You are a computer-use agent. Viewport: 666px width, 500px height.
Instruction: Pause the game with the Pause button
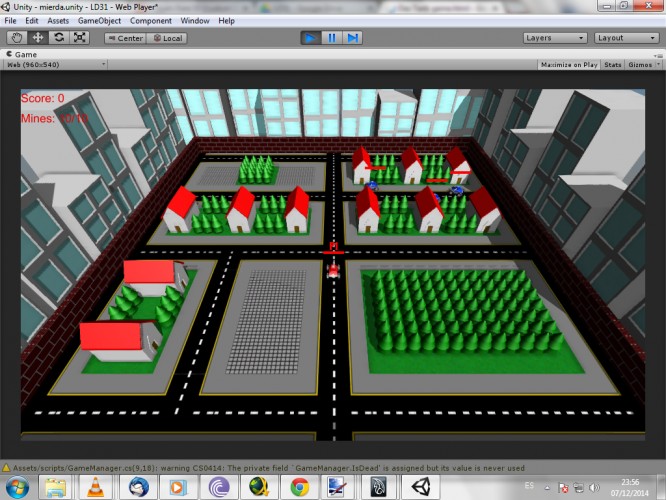pyautogui.click(x=332, y=38)
